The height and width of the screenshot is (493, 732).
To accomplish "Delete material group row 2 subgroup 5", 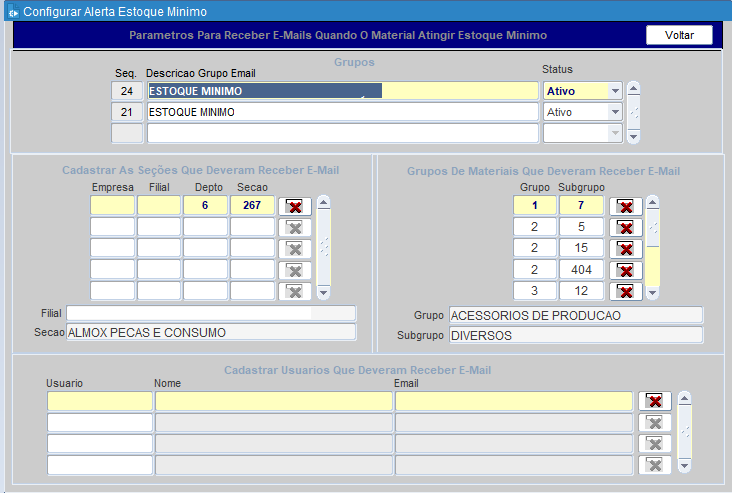I will coord(626,227).
